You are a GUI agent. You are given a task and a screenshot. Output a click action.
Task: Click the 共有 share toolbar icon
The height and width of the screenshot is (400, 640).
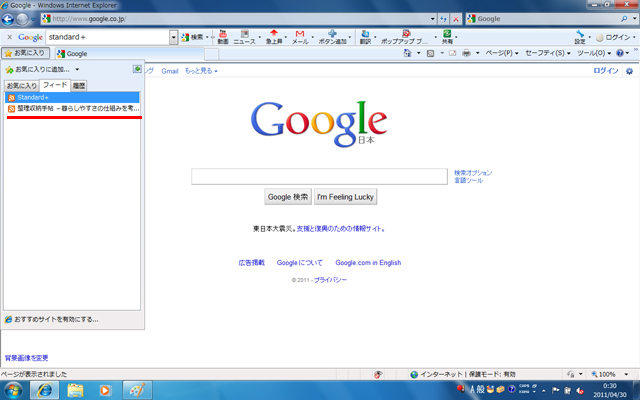[x=447, y=37]
